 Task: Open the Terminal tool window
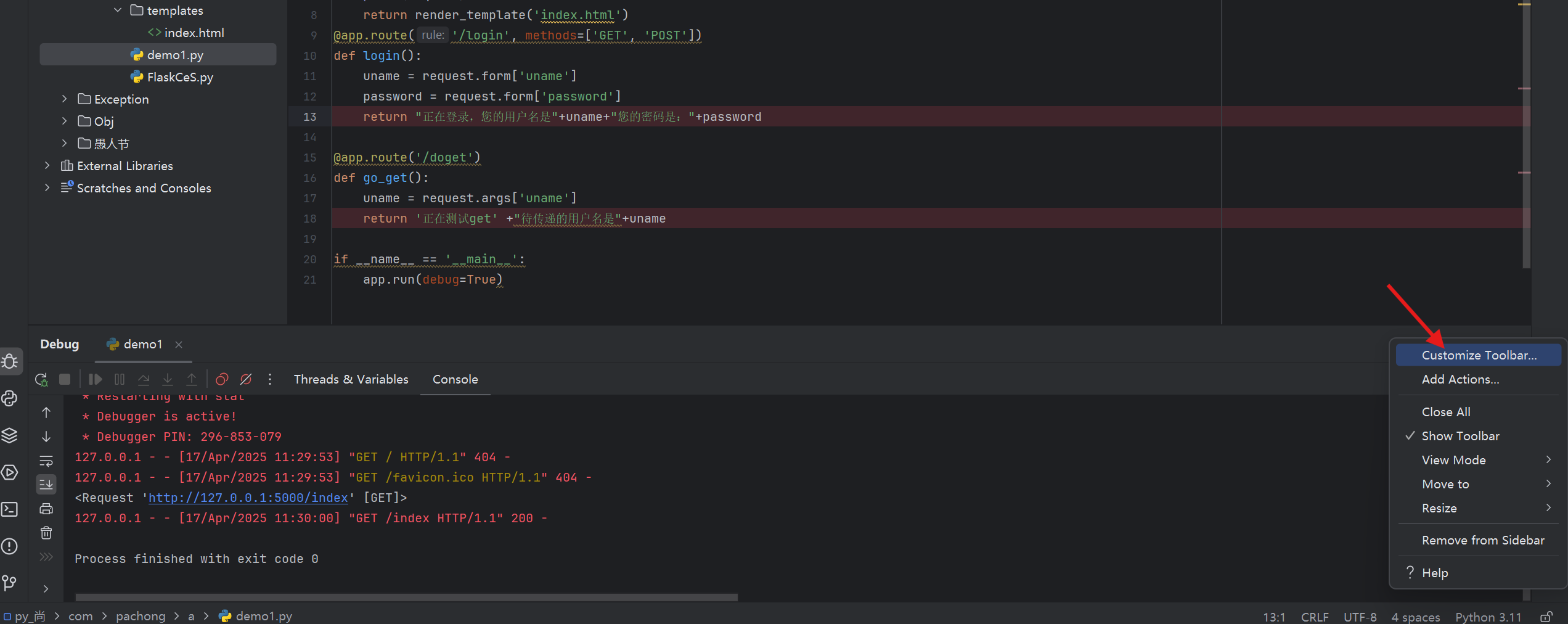coord(10,509)
